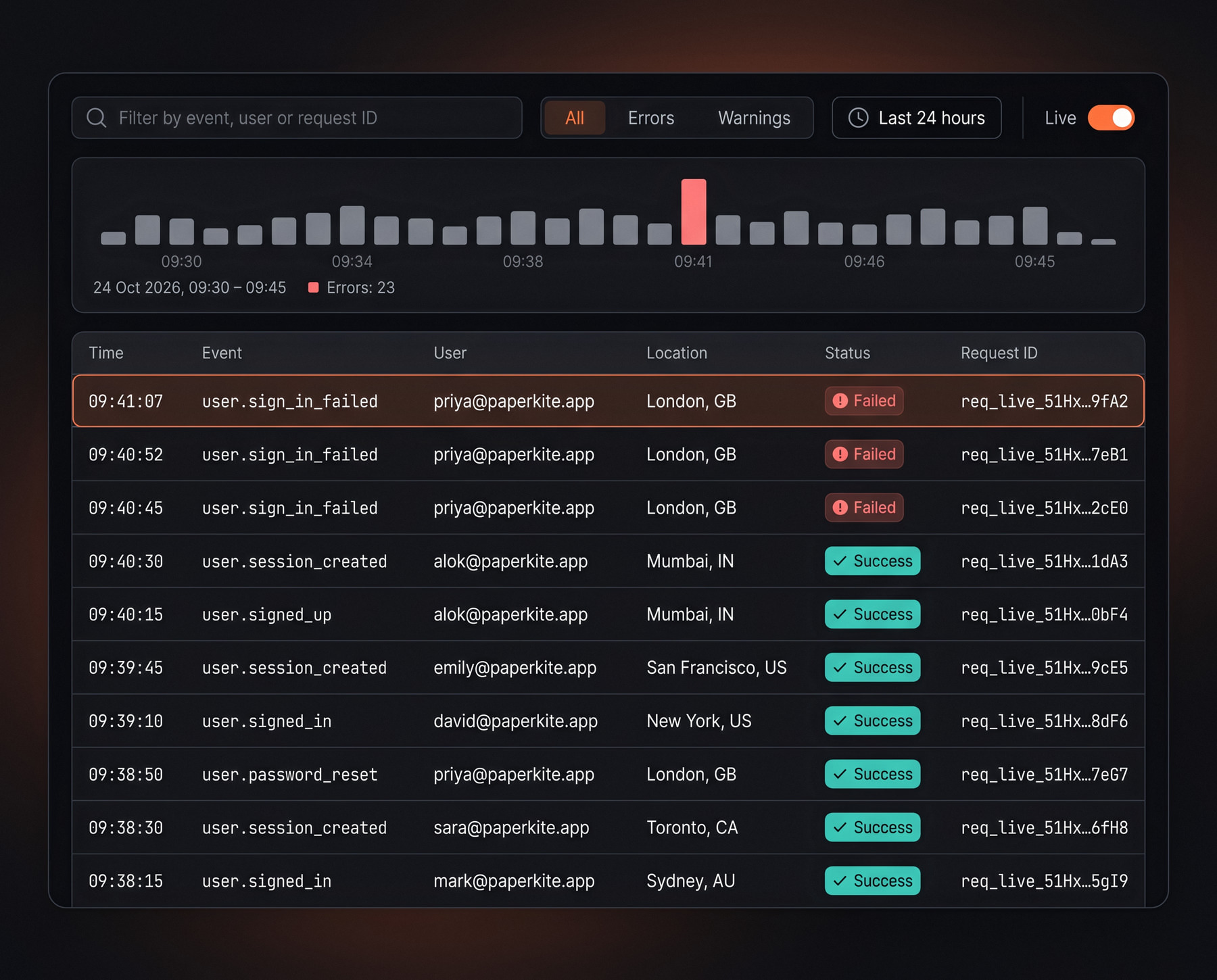Image resolution: width=1217 pixels, height=980 pixels.
Task: Click the alert icon in the 09:40:45 Failed badge
Action: pyautogui.click(x=840, y=508)
